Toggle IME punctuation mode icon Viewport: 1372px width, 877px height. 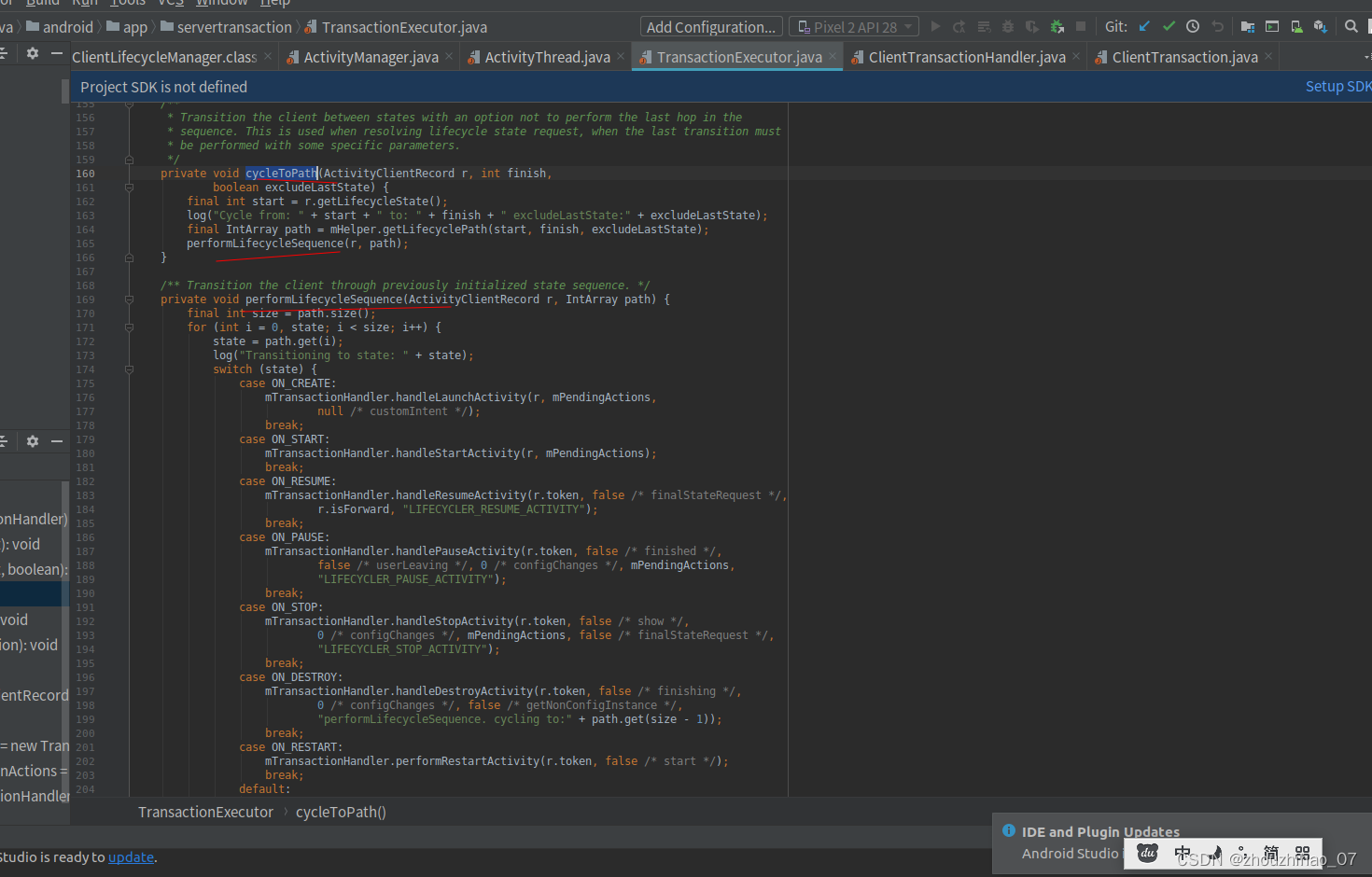[1242, 853]
